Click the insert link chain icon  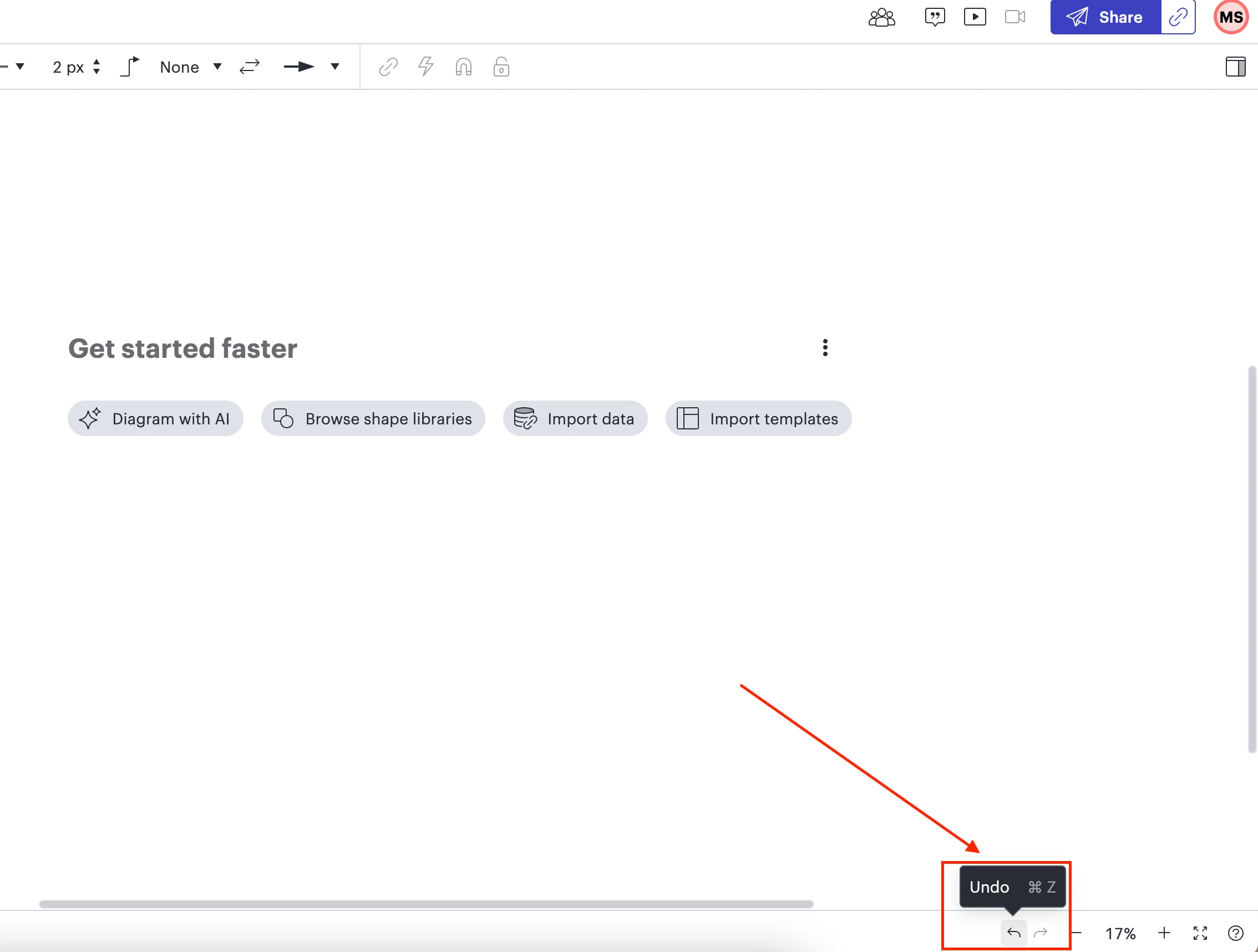(388, 67)
